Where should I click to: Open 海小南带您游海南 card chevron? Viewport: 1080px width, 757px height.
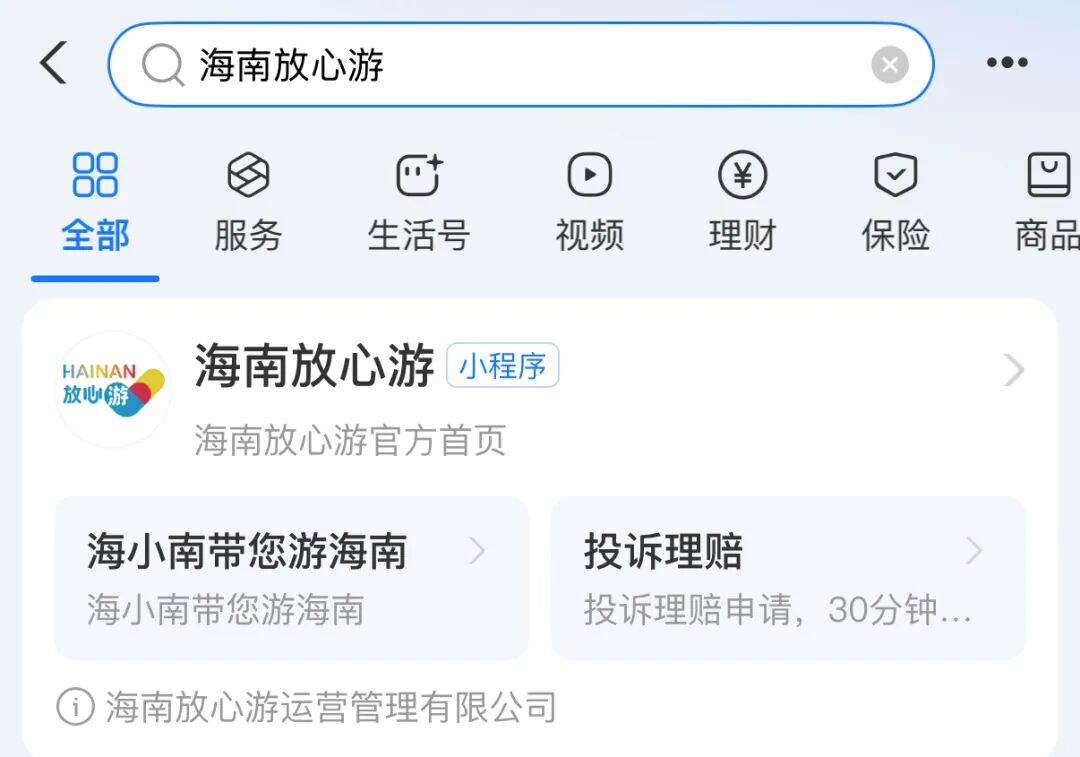pos(477,551)
